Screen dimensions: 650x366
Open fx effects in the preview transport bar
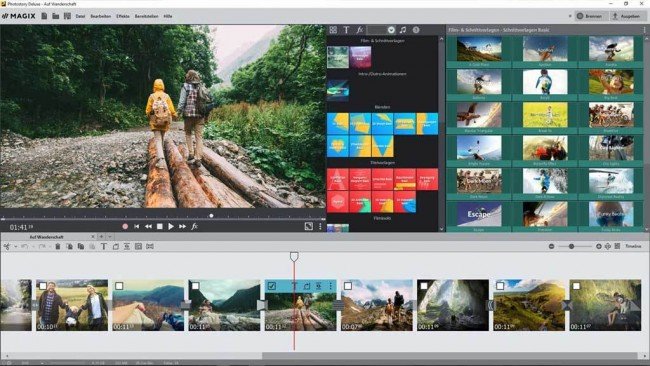pyautogui.click(x=194, y=227)
